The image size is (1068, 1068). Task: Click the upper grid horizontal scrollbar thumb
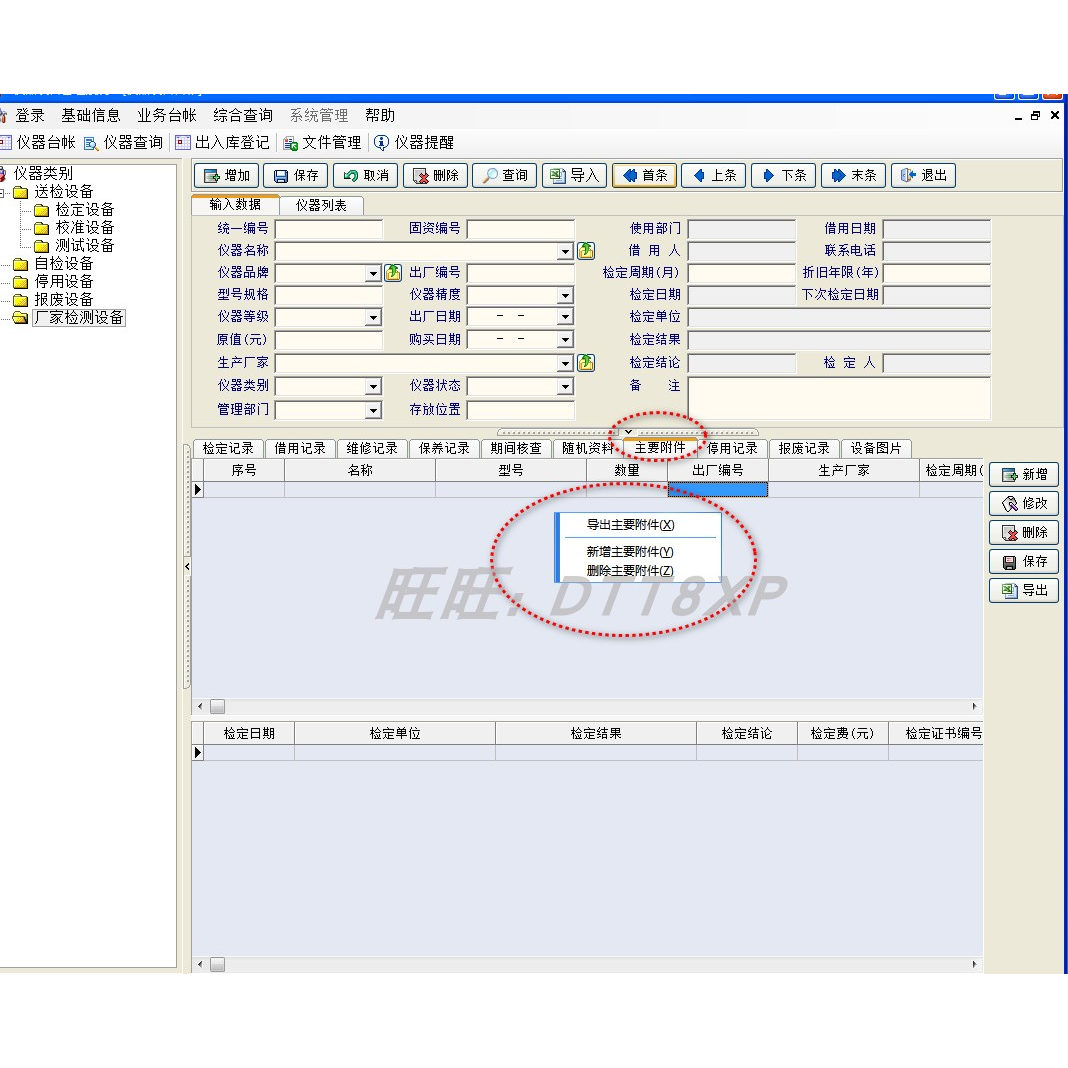[x=217, y=706]
